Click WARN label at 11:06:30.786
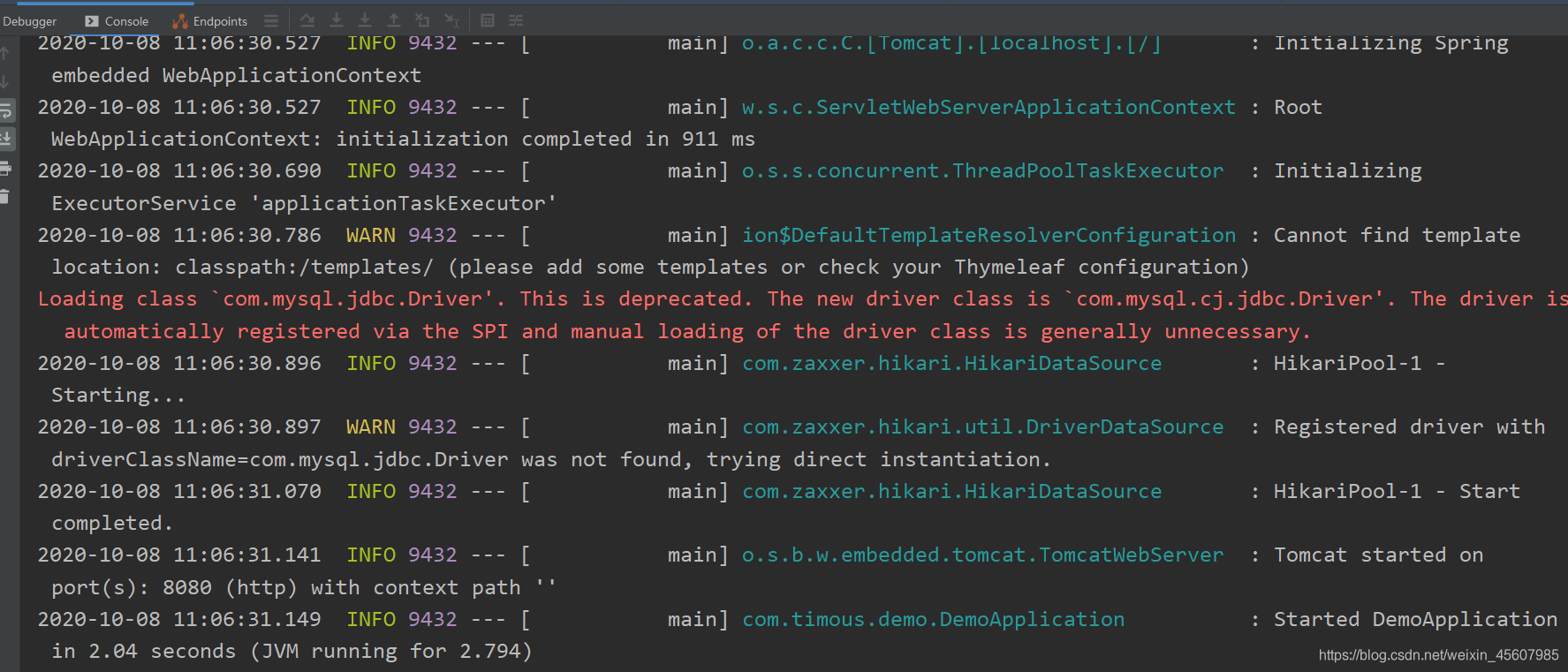Image resolution: width=1568 pixels, height=672 pixels. (x=370, y=235)
